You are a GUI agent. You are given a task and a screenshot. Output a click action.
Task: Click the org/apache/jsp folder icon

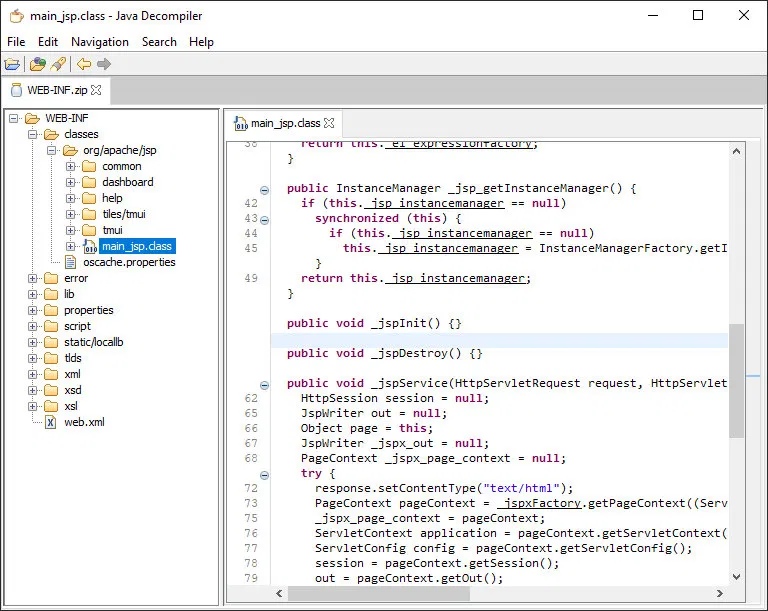pyautogui.click(x=70, y=150)
